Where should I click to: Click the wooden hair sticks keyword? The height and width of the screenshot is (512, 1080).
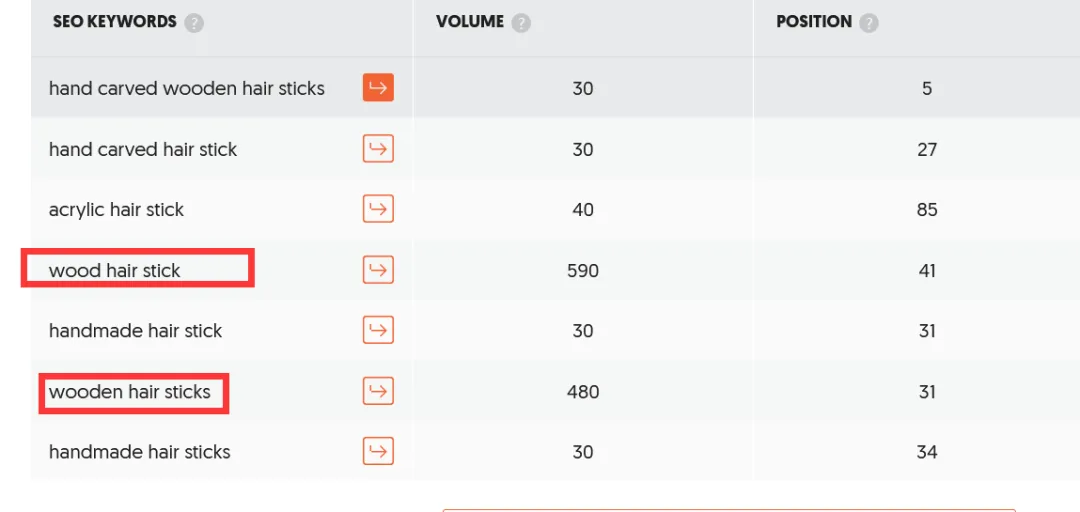pyautogui.click(x=130, y=391)
